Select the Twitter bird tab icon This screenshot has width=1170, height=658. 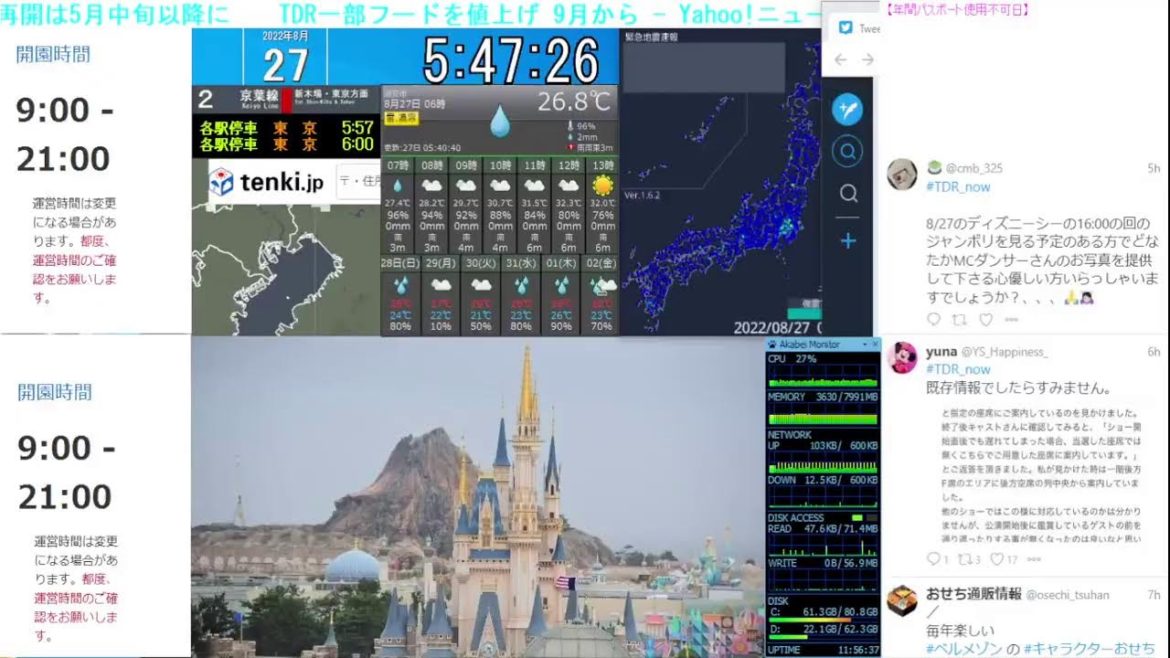845,28
